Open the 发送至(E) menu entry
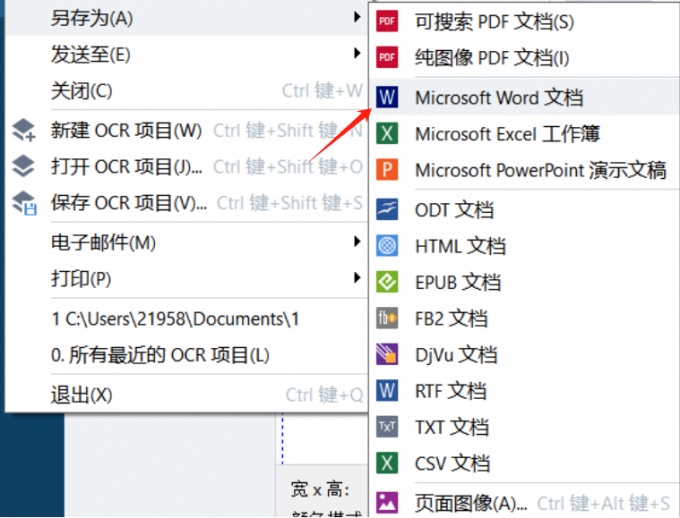The height and width of the screenshot is (518, 680). pos(186,54)
